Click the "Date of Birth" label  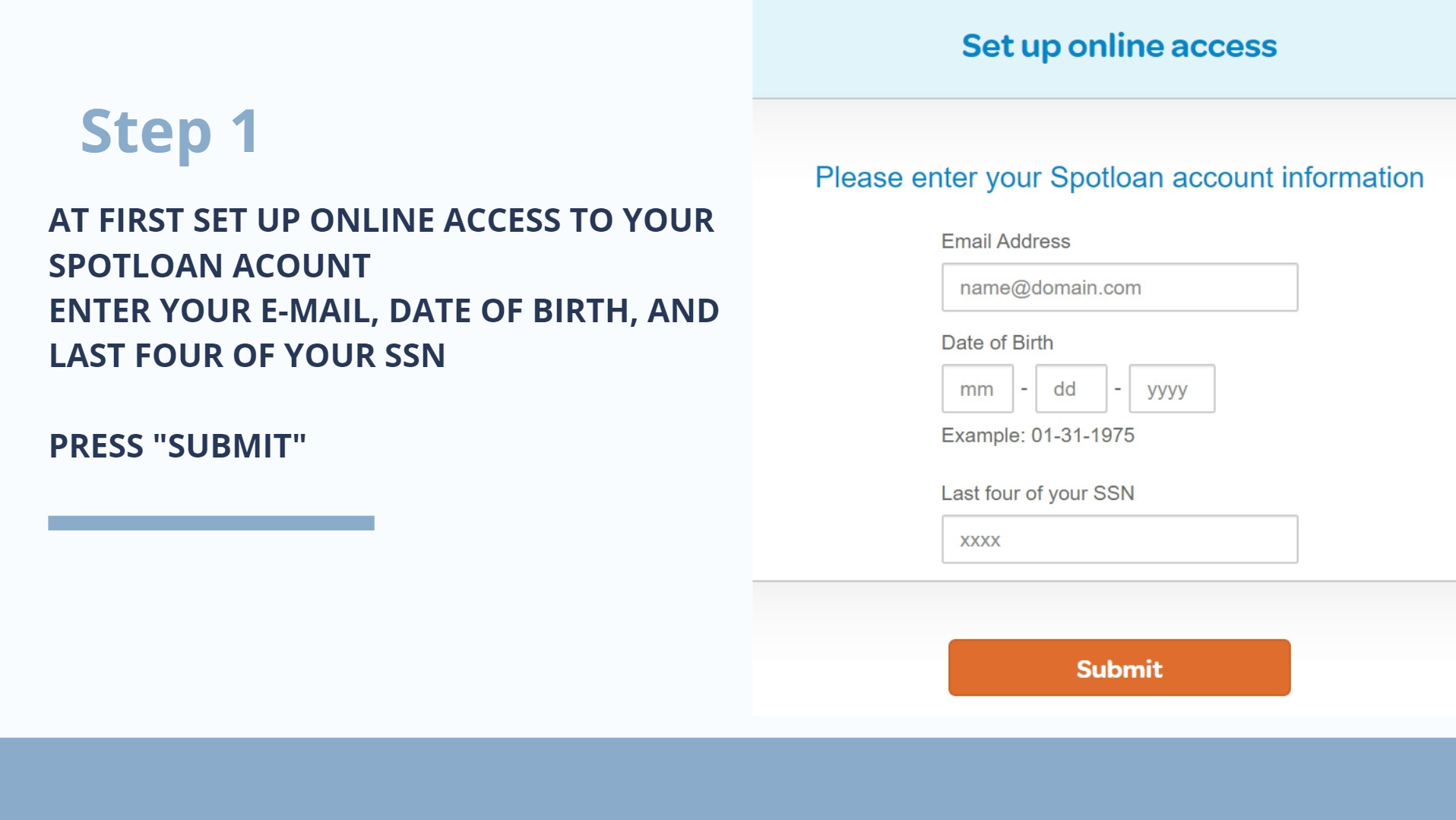click(997, 343)
